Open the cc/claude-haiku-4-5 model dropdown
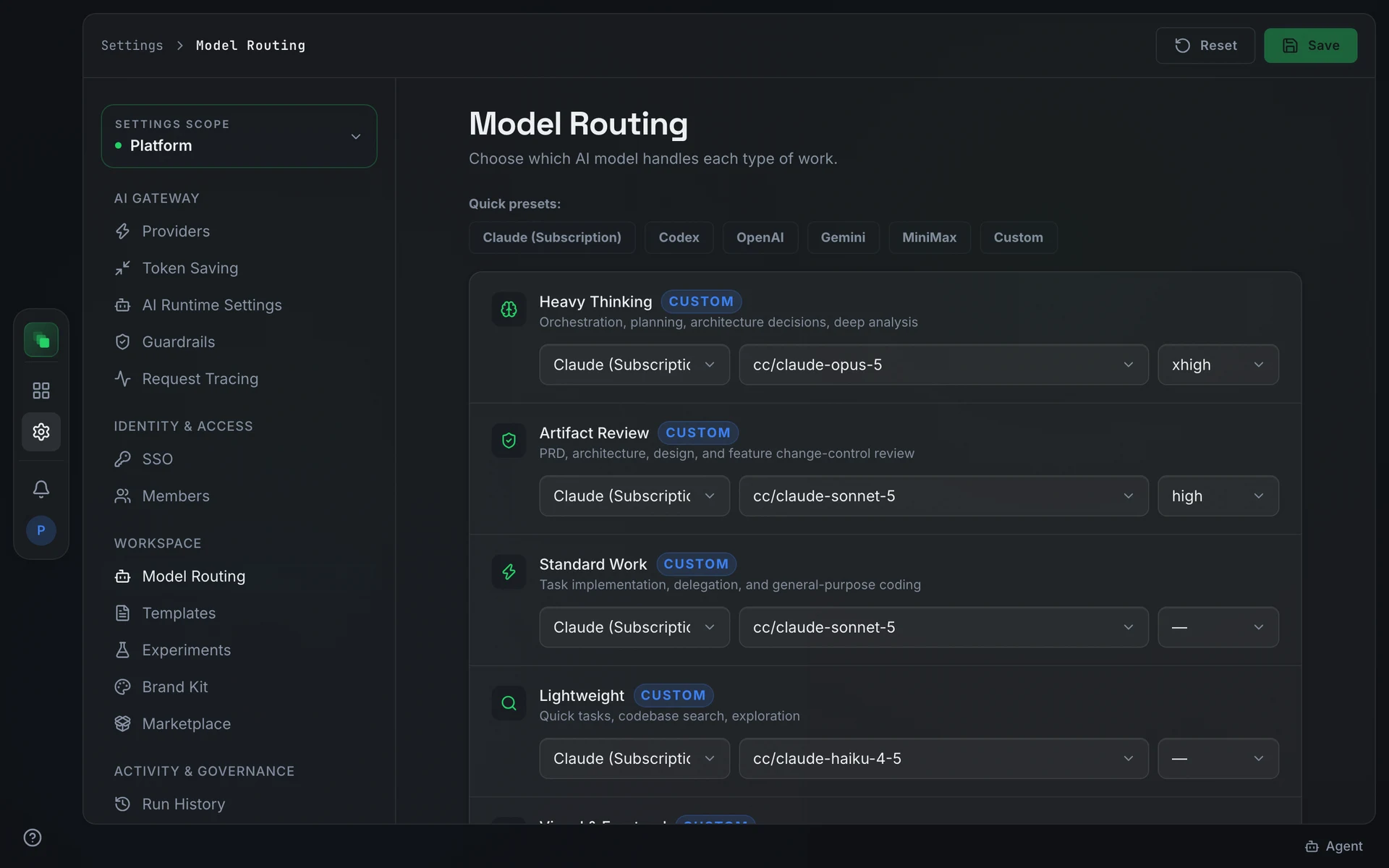1389x868 pixels. (x=943, y=759)
